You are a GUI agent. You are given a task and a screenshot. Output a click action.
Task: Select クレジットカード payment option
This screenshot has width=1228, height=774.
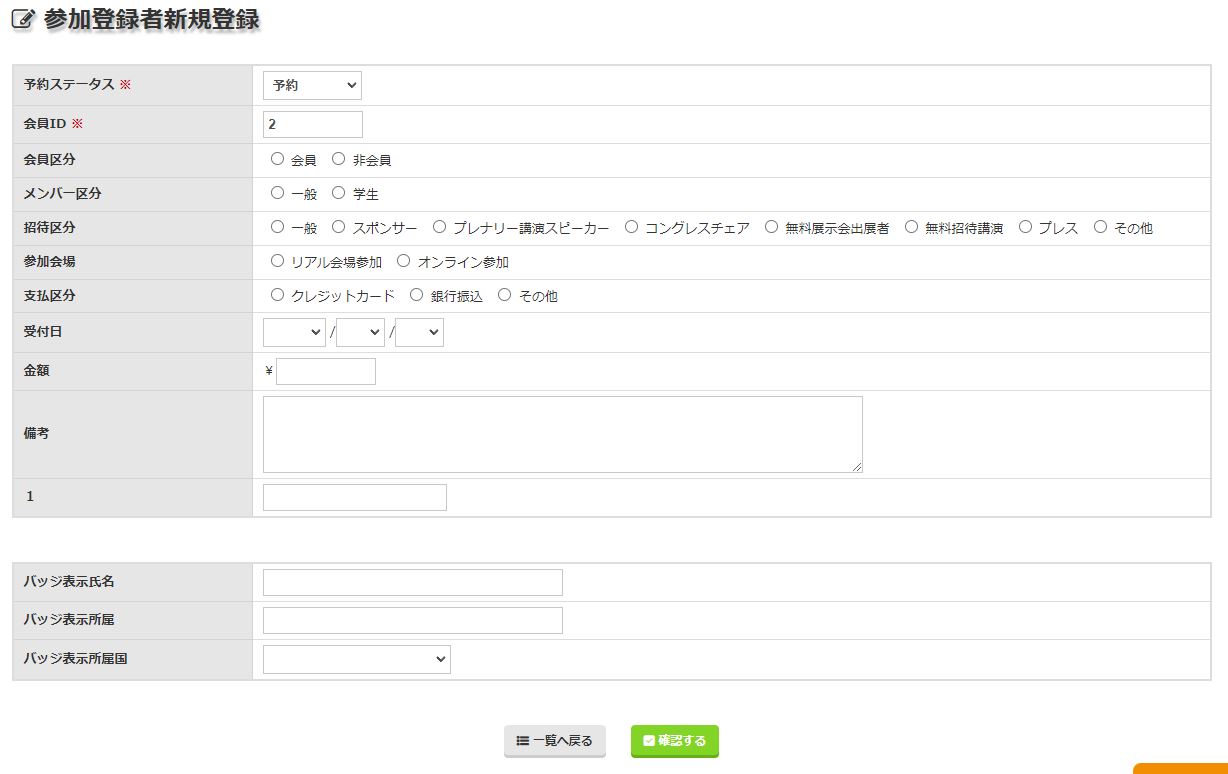(278, 295)
